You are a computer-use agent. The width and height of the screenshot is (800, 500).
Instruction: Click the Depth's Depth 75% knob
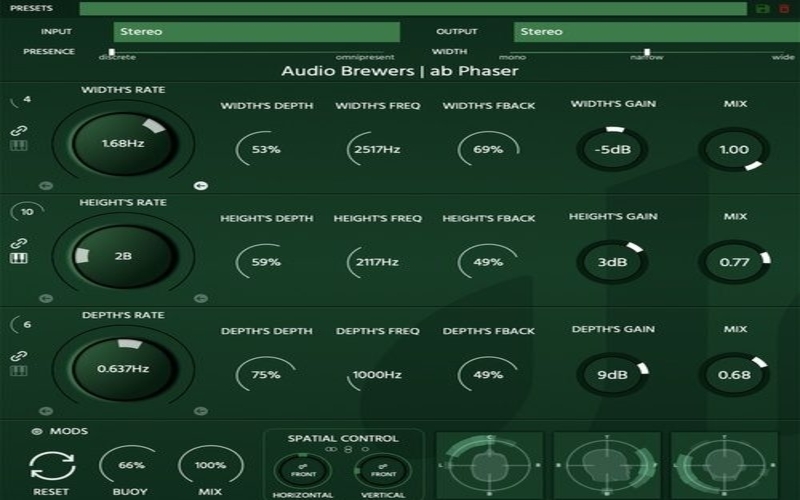[266, 375]
